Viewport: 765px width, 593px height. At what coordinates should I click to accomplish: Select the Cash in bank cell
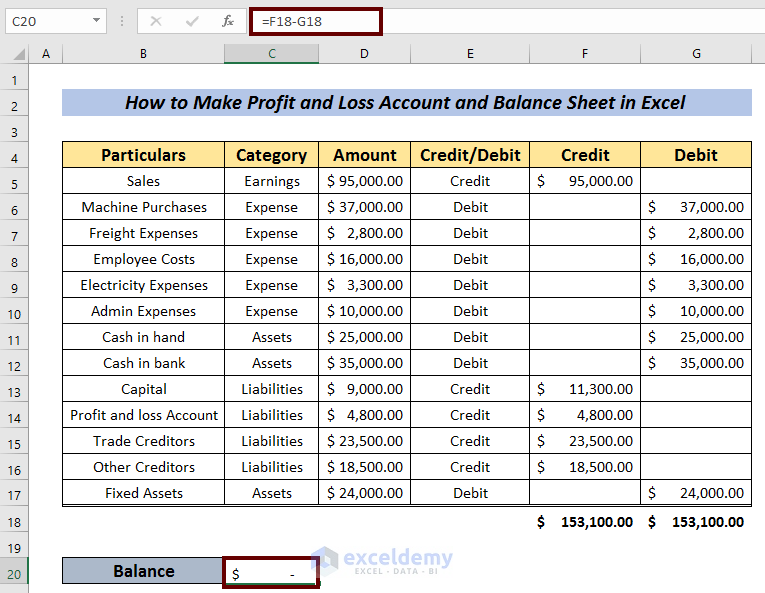click(143, 363)
